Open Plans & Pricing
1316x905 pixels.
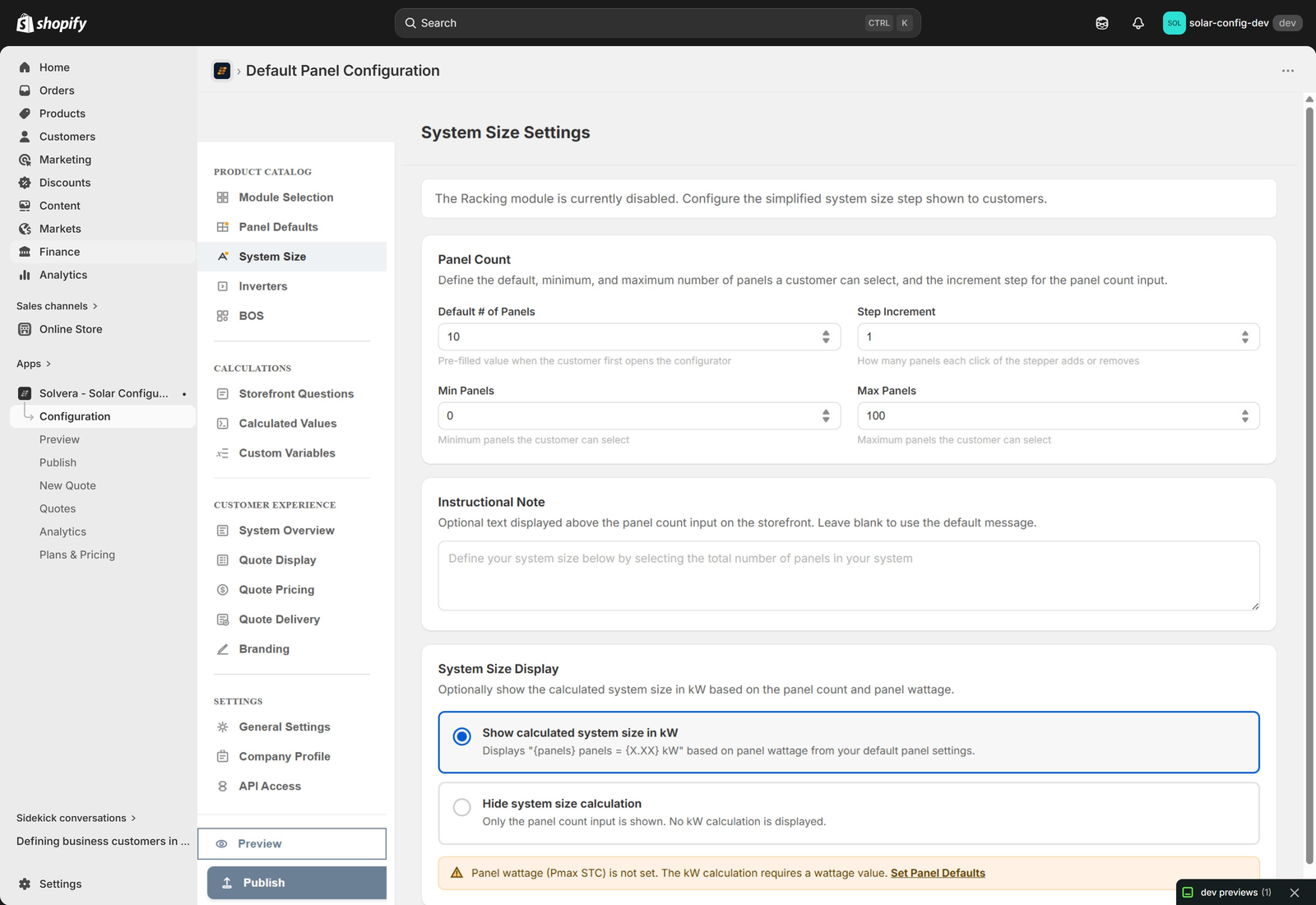pyautogui.click(x=77, y=555)
